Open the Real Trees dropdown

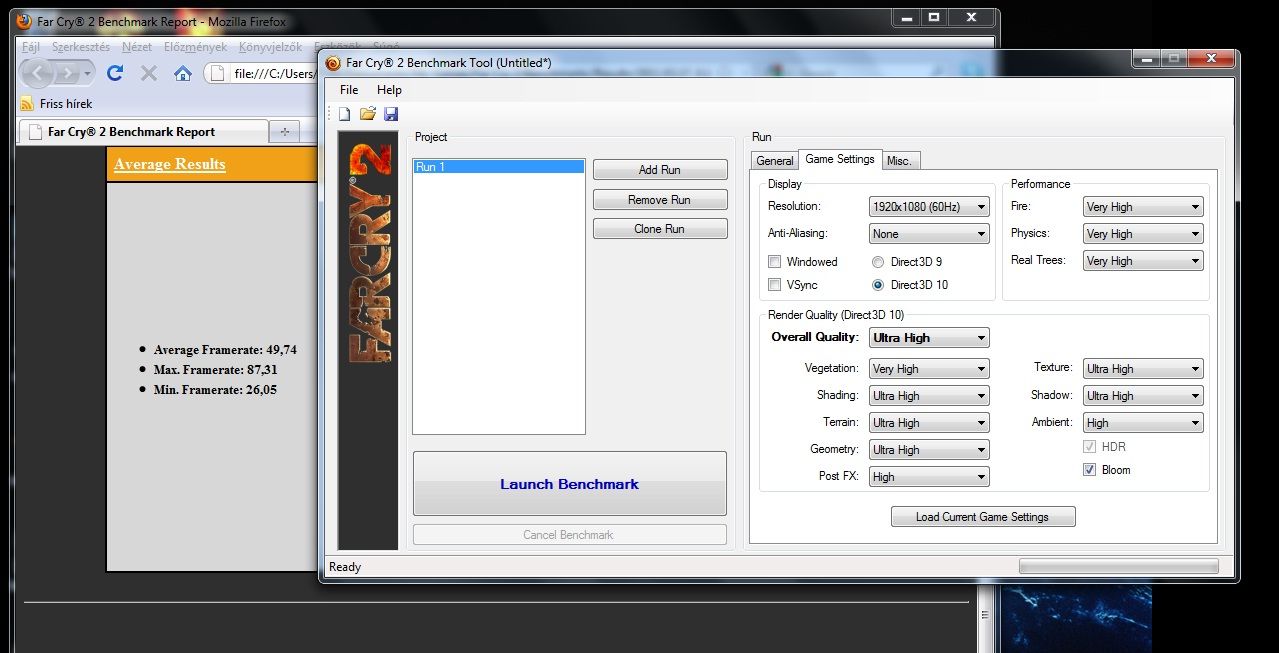click(1143, 261)
